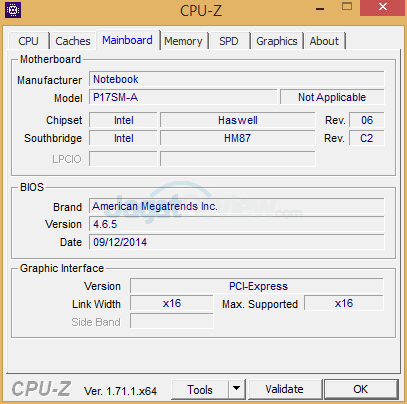This screenshot has width=407, height=404.
Task: Expand the Tools dropdown arrow
Action: tap(237, 389)
